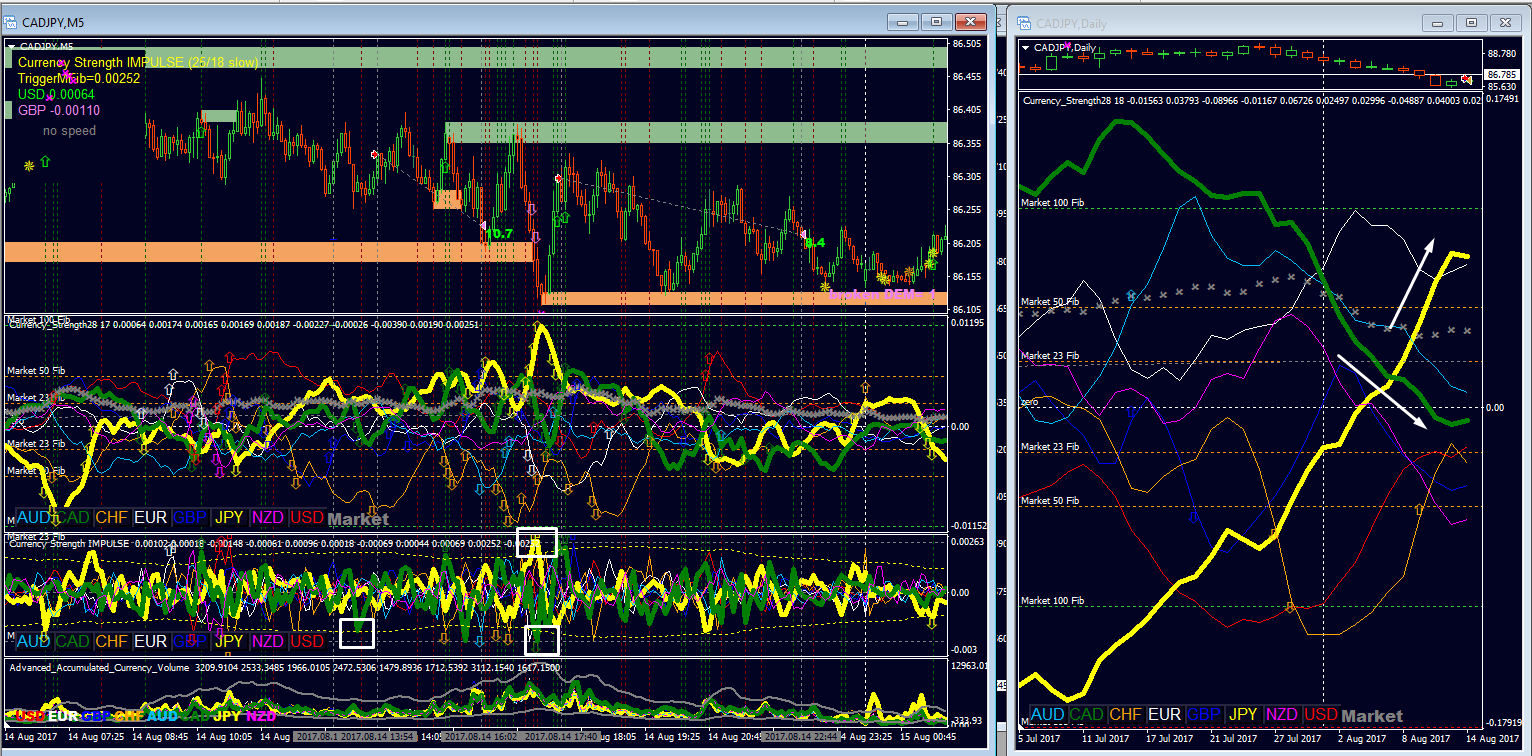Click CAD currency button in the Daily window

pos(1086,715)
